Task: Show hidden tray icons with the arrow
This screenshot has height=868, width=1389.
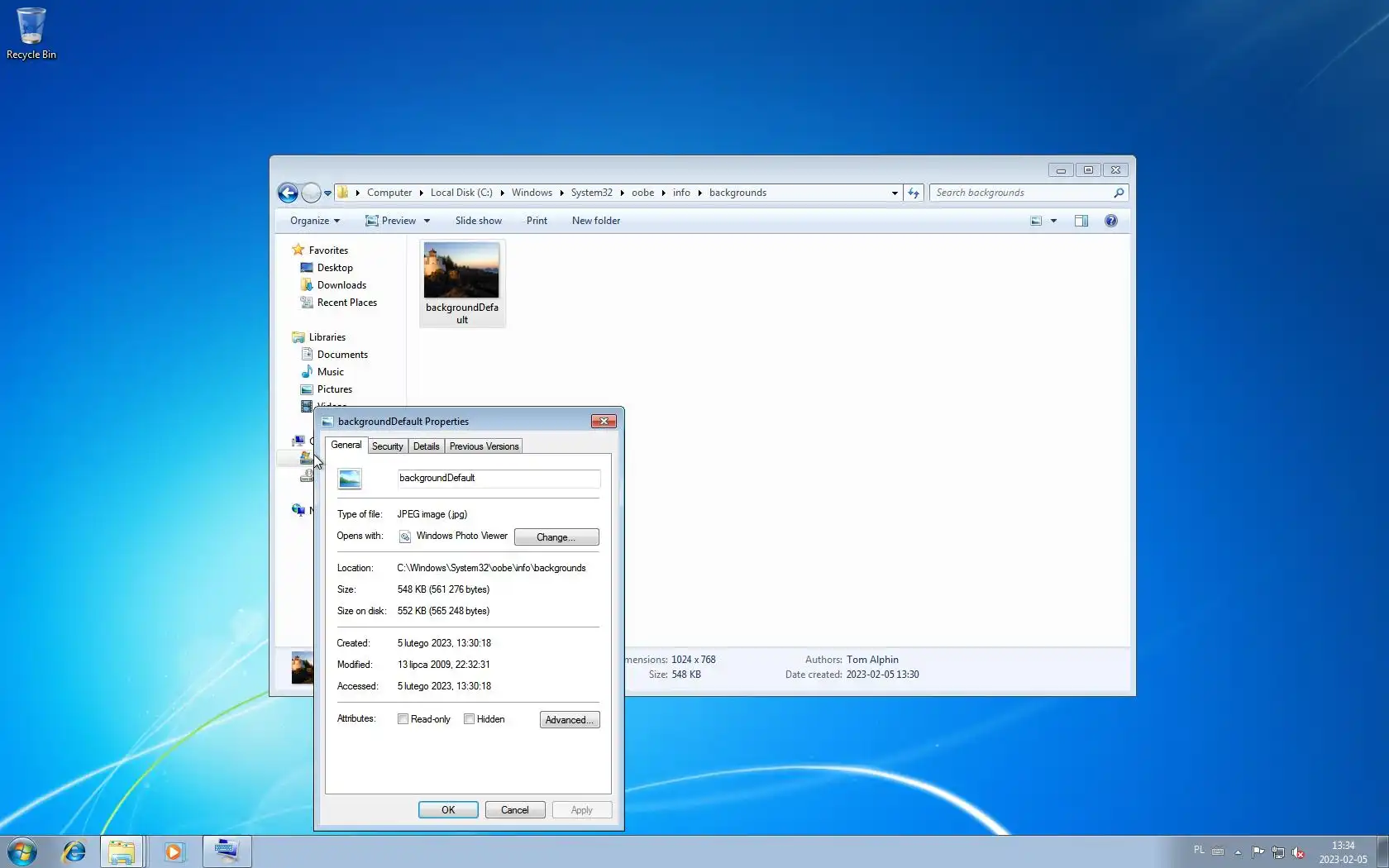Action: tap(1238, 851)
